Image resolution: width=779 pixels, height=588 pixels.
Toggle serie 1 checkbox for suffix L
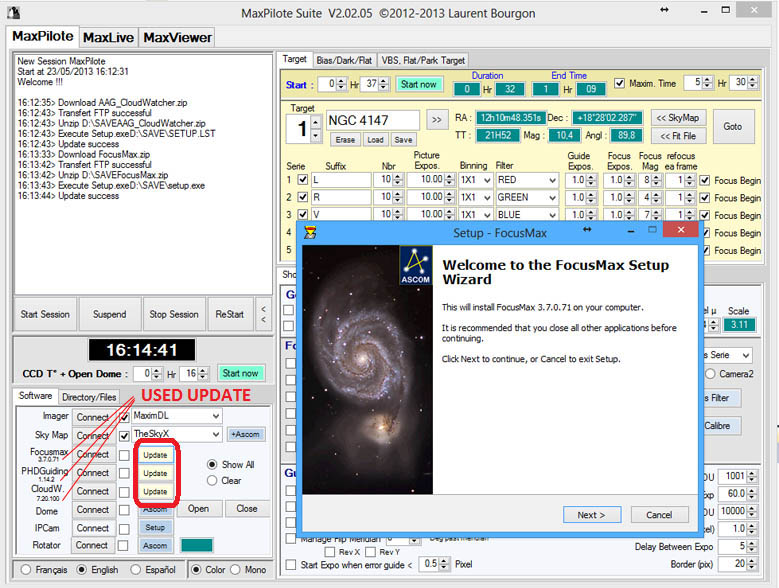[303, 179]
